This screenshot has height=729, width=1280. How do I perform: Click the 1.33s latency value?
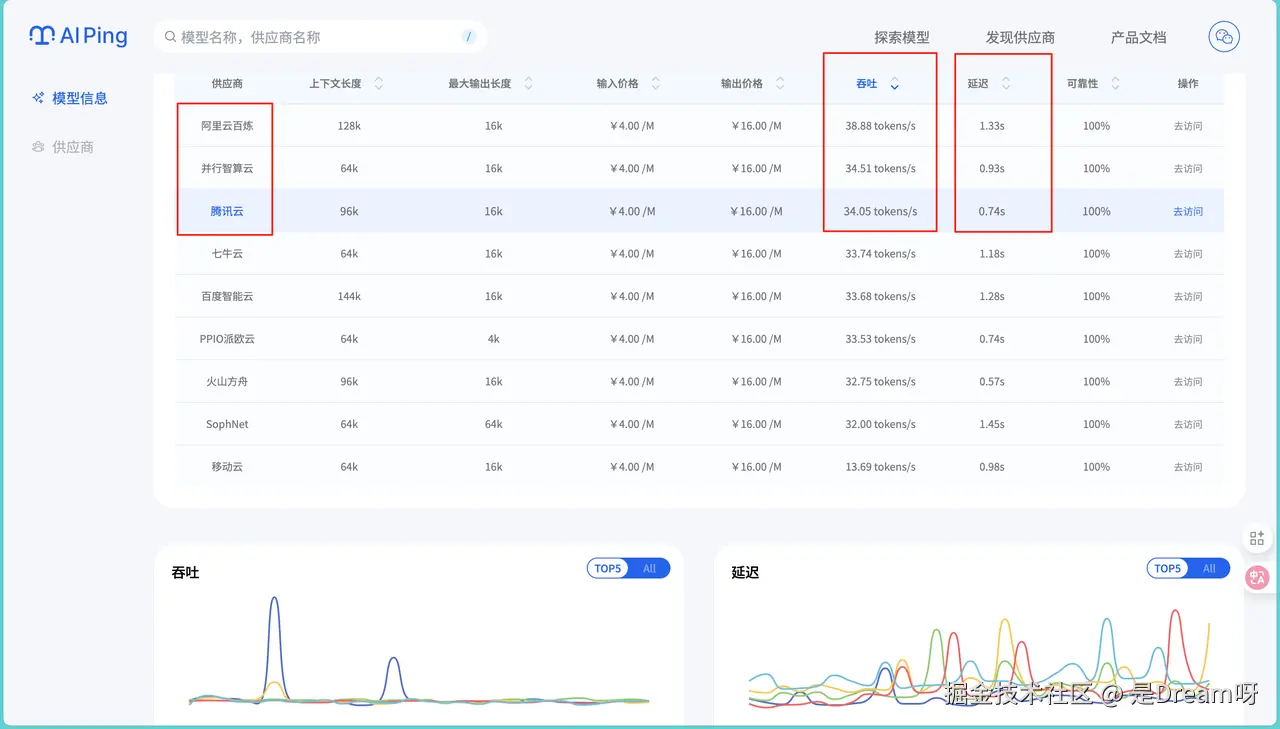point(992,126)
